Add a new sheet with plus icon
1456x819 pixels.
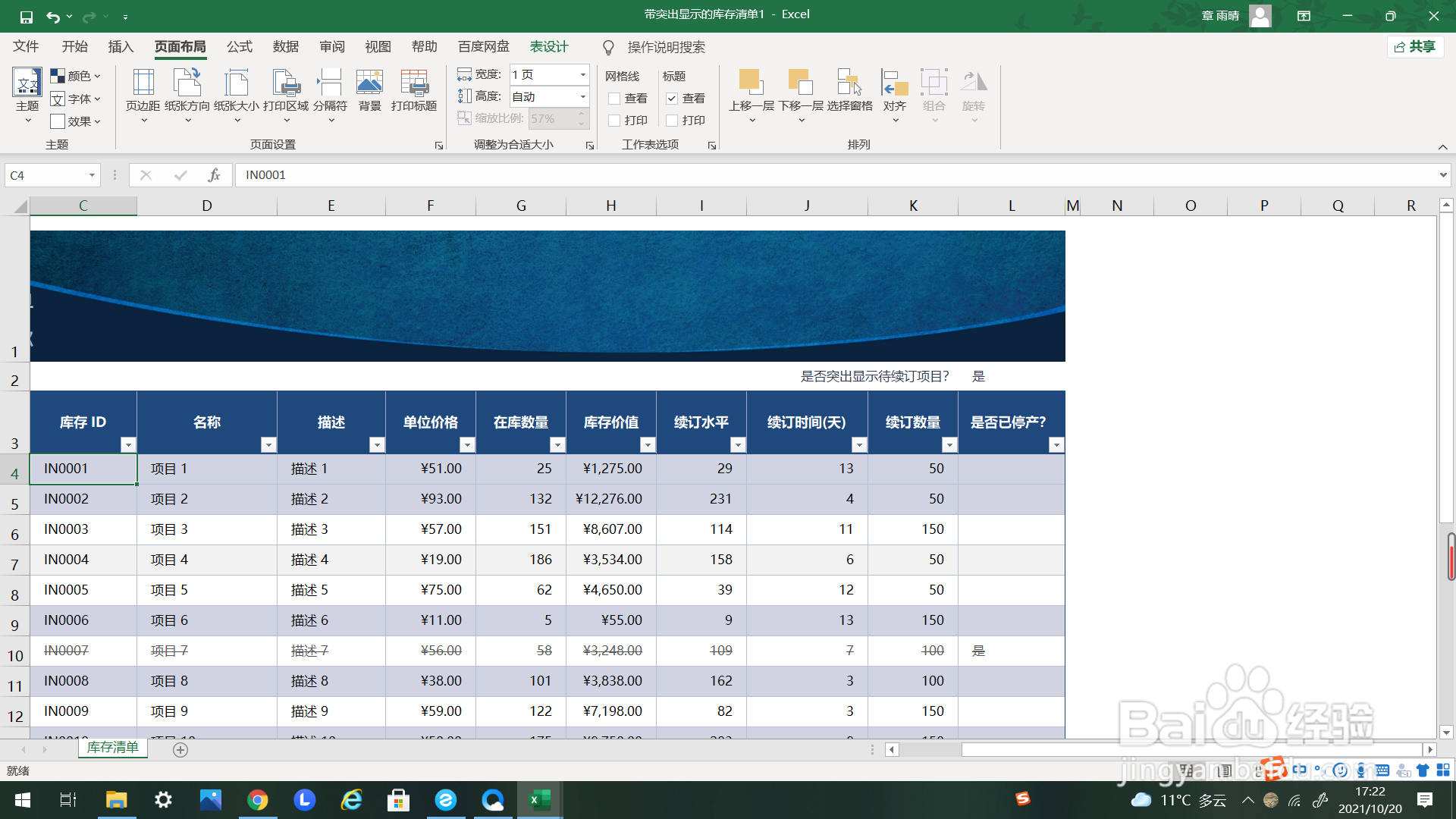pos(180,749)
